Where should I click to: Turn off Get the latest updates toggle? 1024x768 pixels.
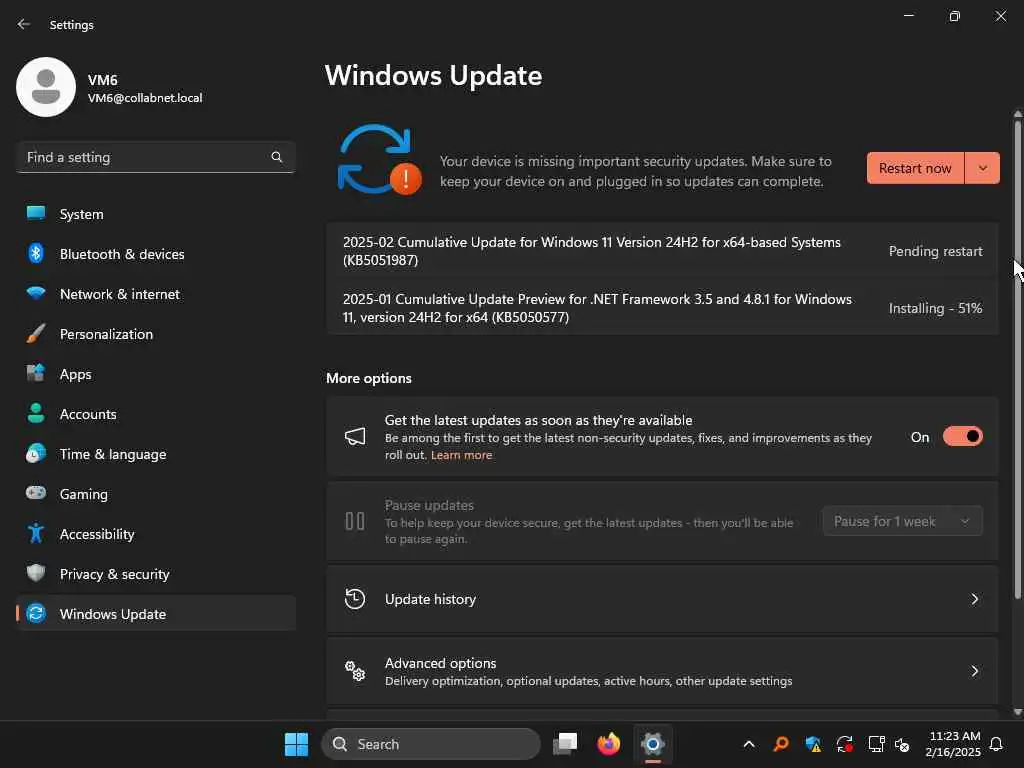(x=963, y=436)
